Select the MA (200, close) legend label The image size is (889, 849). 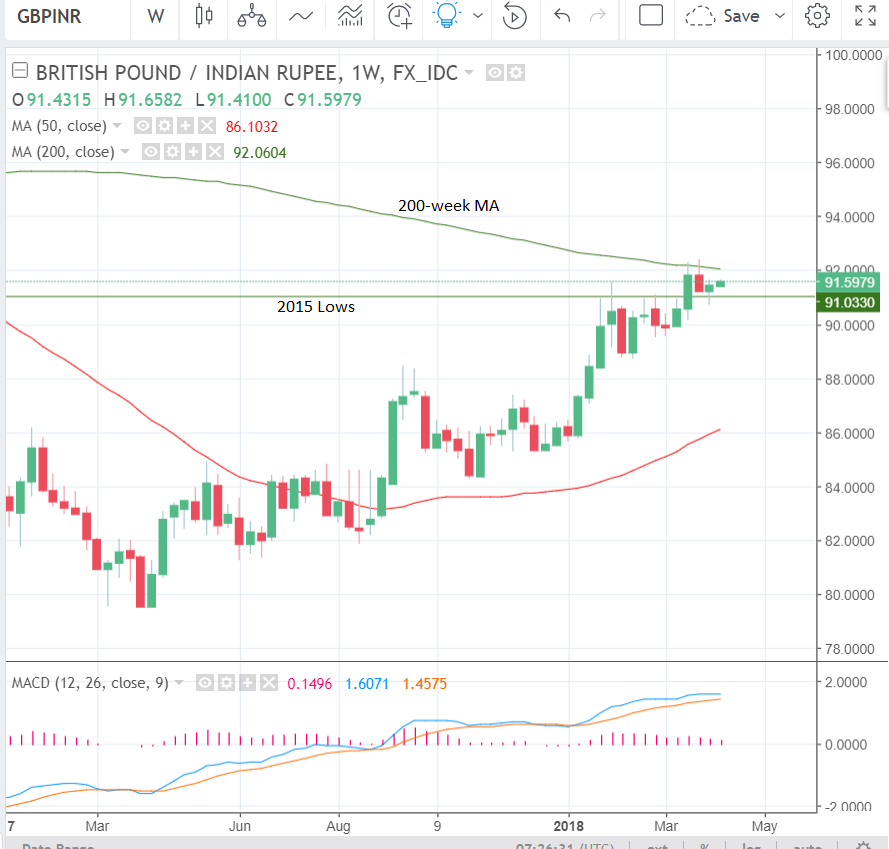click(64, 151)
